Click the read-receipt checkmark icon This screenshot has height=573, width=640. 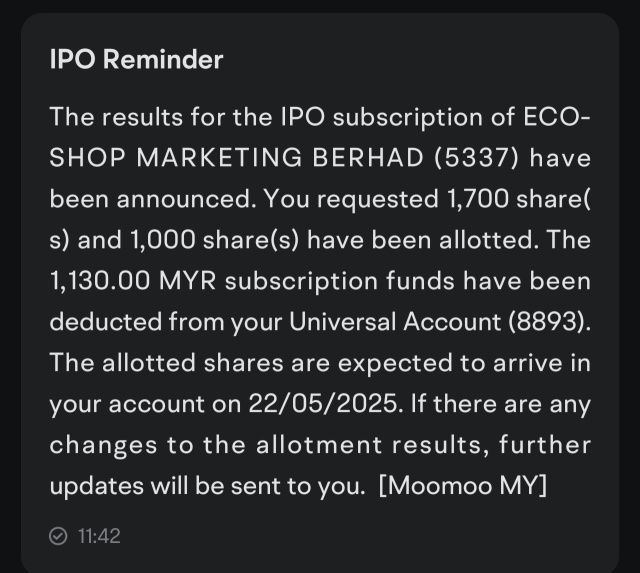pos(58,536)
